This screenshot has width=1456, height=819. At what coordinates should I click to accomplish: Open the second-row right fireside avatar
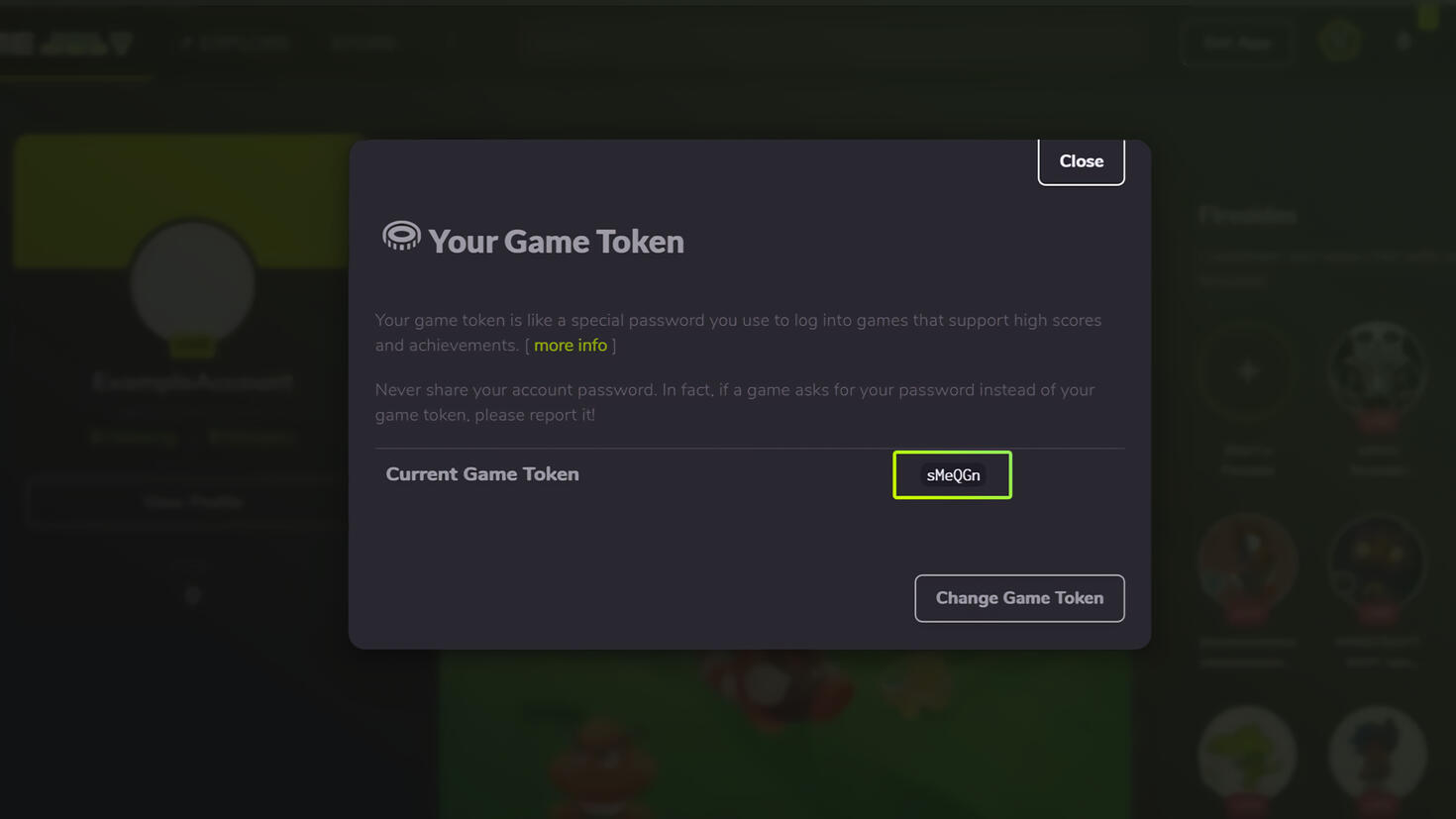(1378, 563)
